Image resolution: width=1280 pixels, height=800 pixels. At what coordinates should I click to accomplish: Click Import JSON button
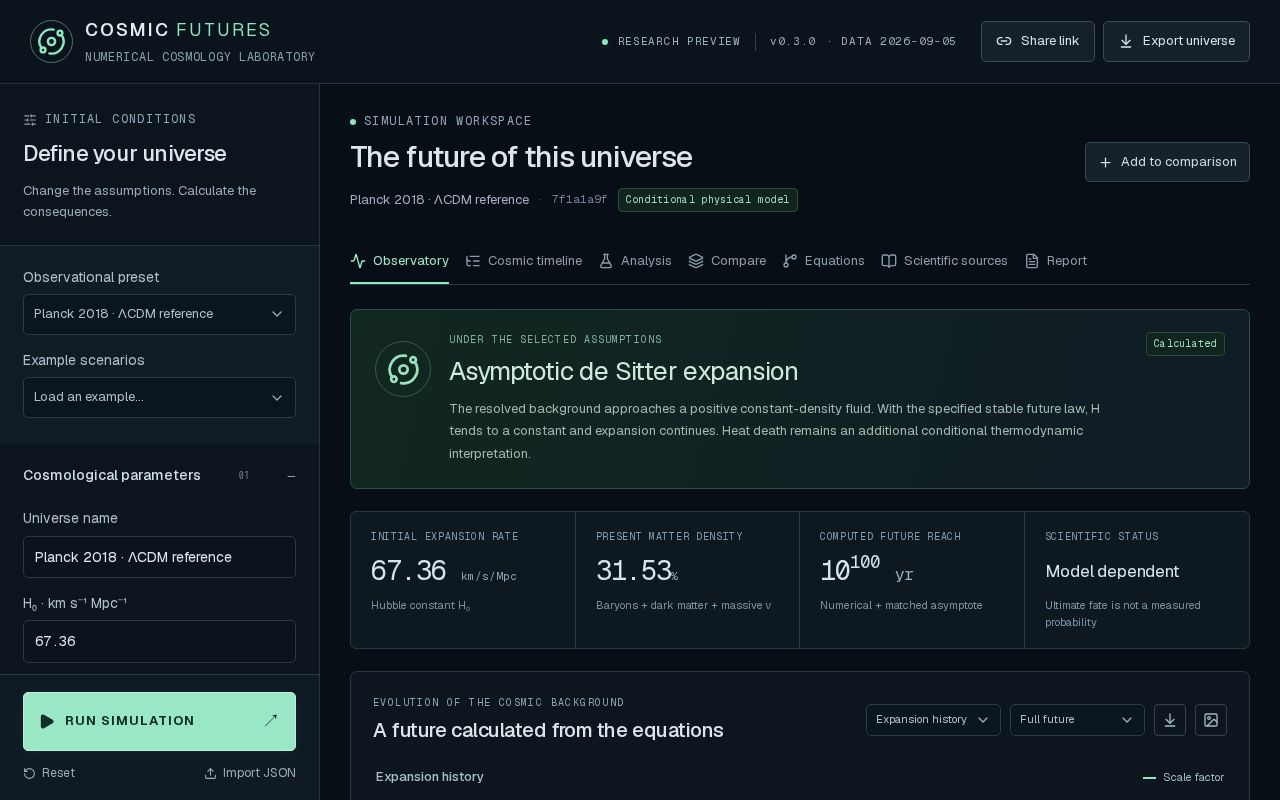tap(250, 773)
